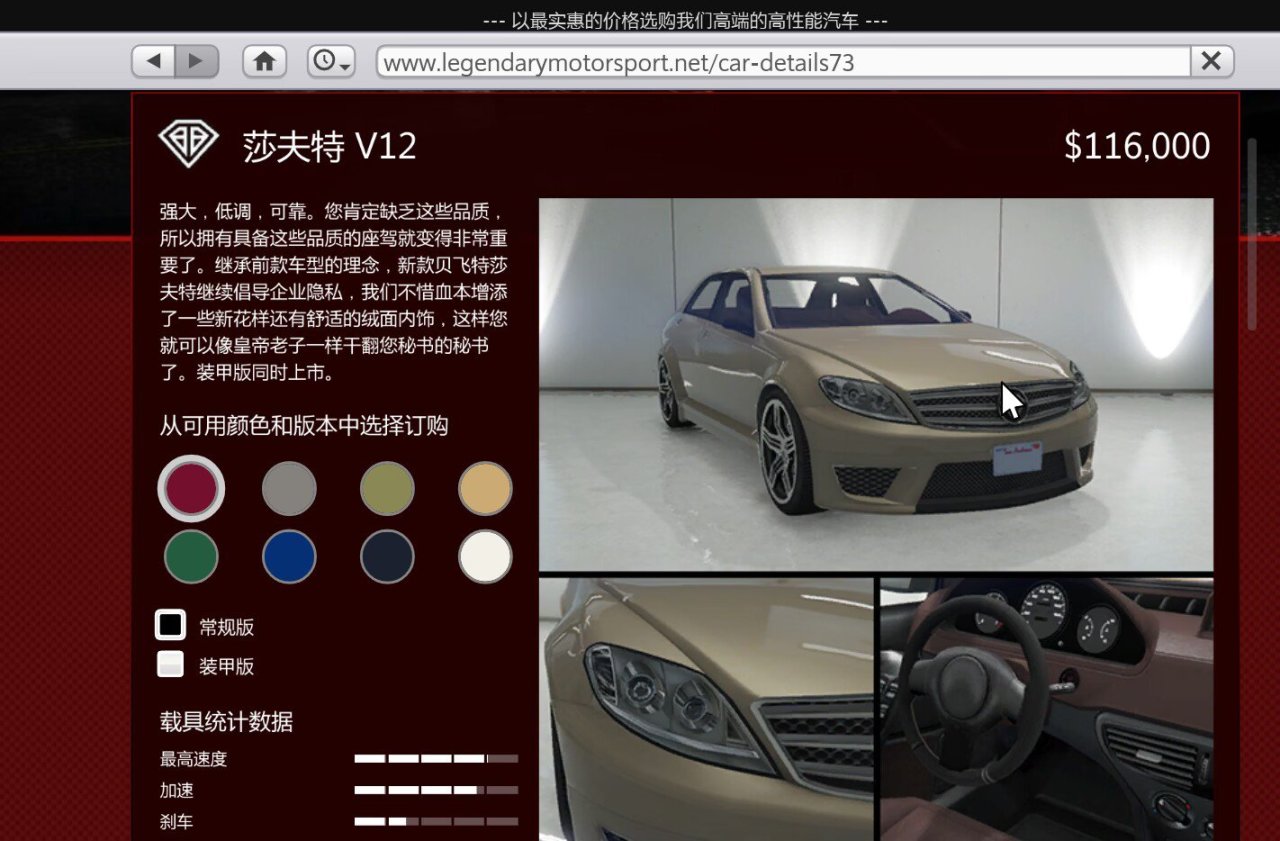Click the 最高速度 stat label

tap(193, 759)
